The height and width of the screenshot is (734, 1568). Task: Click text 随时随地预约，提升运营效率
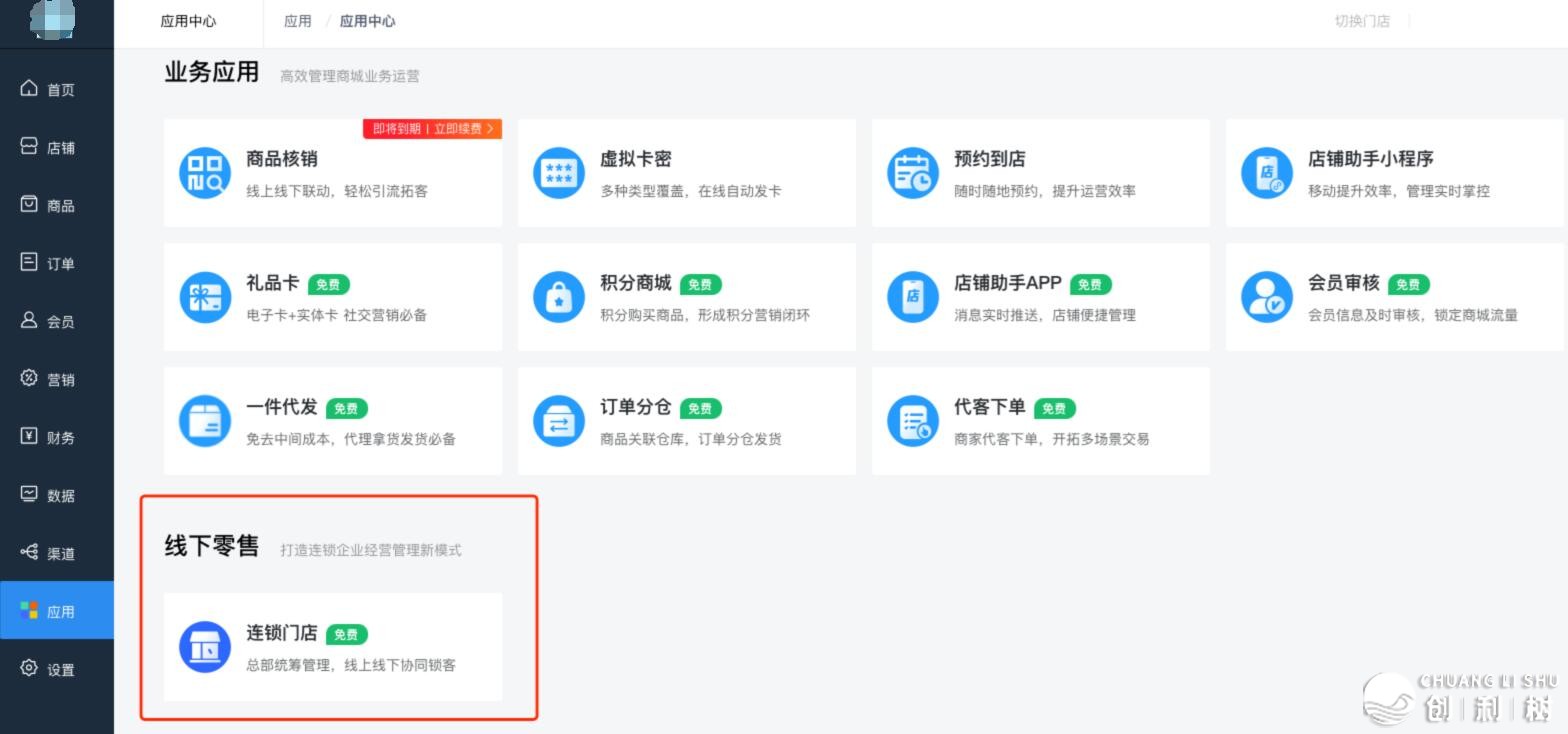[1045, 191]
